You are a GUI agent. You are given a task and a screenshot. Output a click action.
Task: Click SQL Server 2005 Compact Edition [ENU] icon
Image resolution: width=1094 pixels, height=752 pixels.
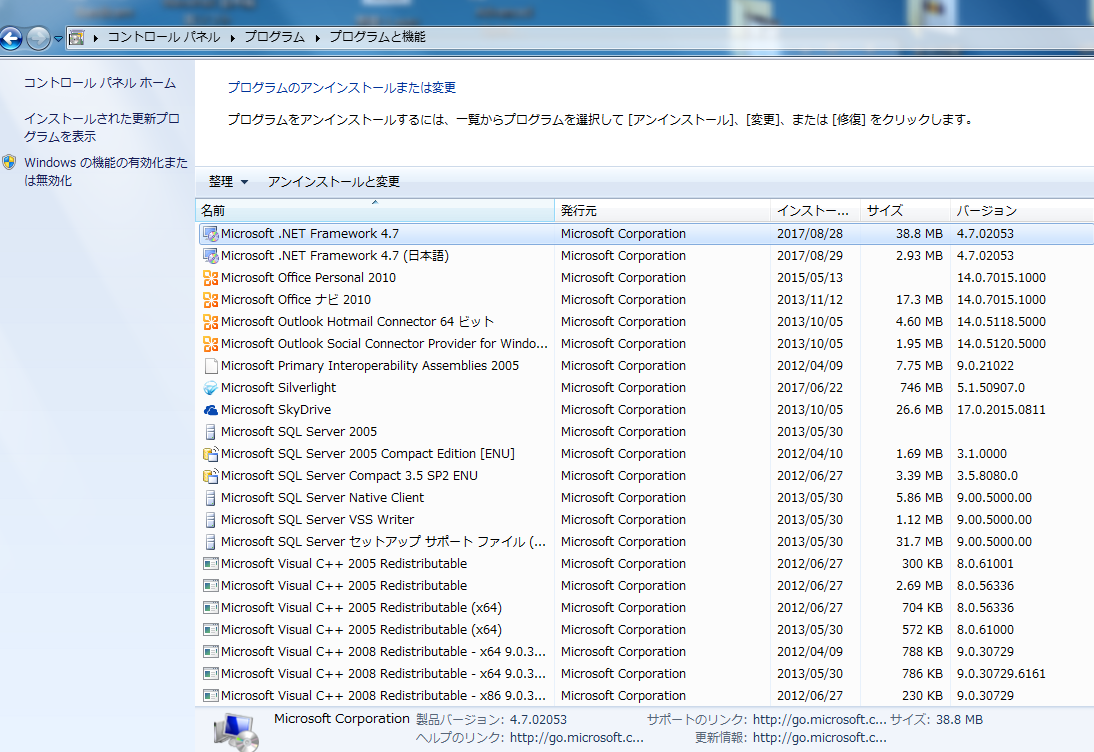(210, 453)
